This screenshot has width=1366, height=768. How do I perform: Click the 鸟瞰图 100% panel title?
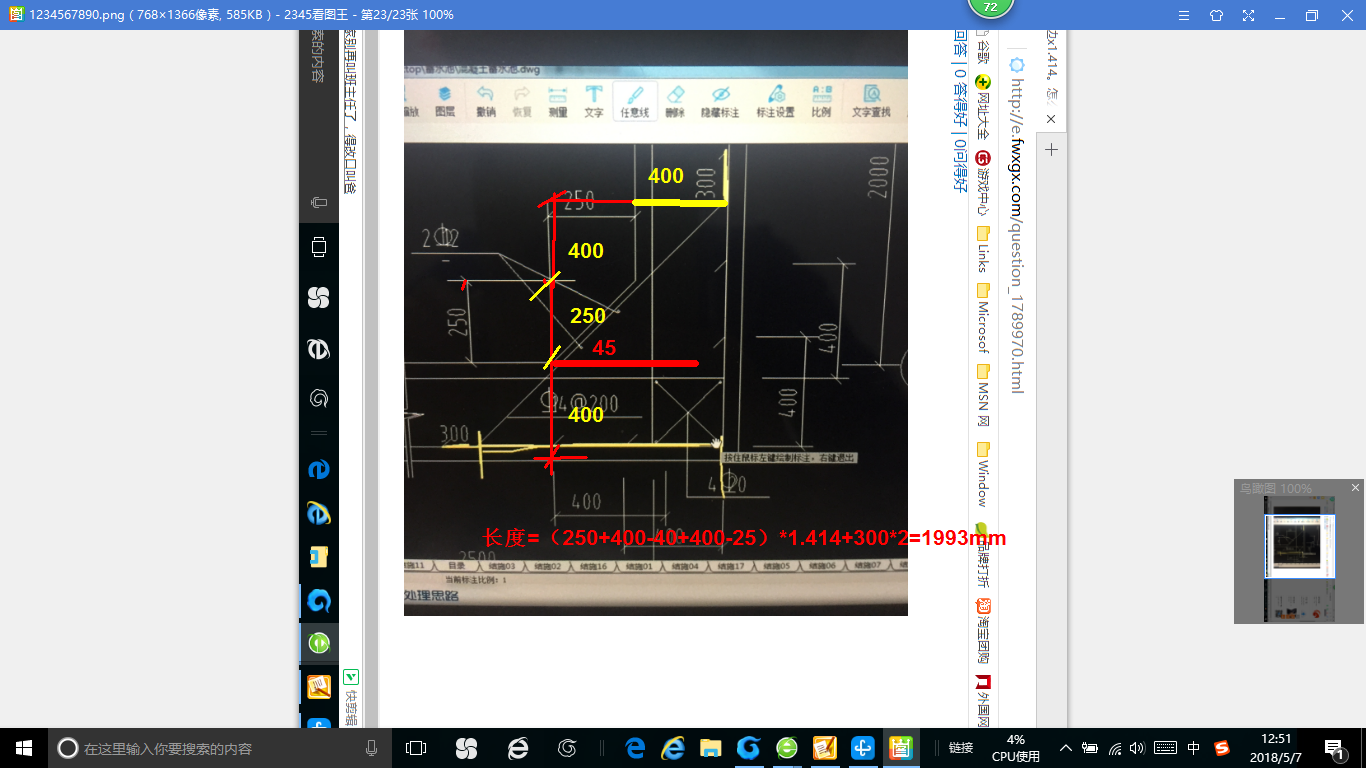1276,488
